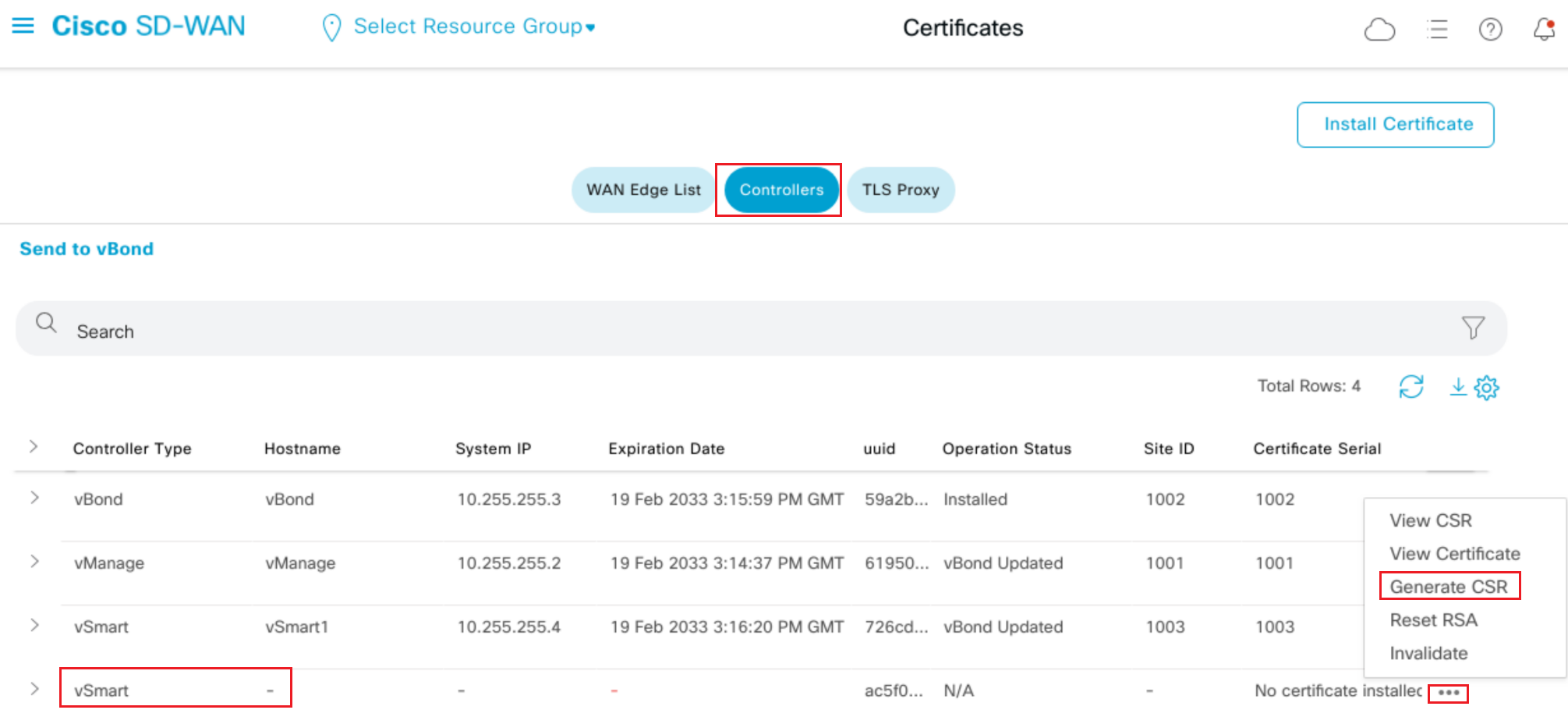Viewport: 1568px width, 724px height.
Task: Select Reset RSA in the menu
Action: point(1433,620)
